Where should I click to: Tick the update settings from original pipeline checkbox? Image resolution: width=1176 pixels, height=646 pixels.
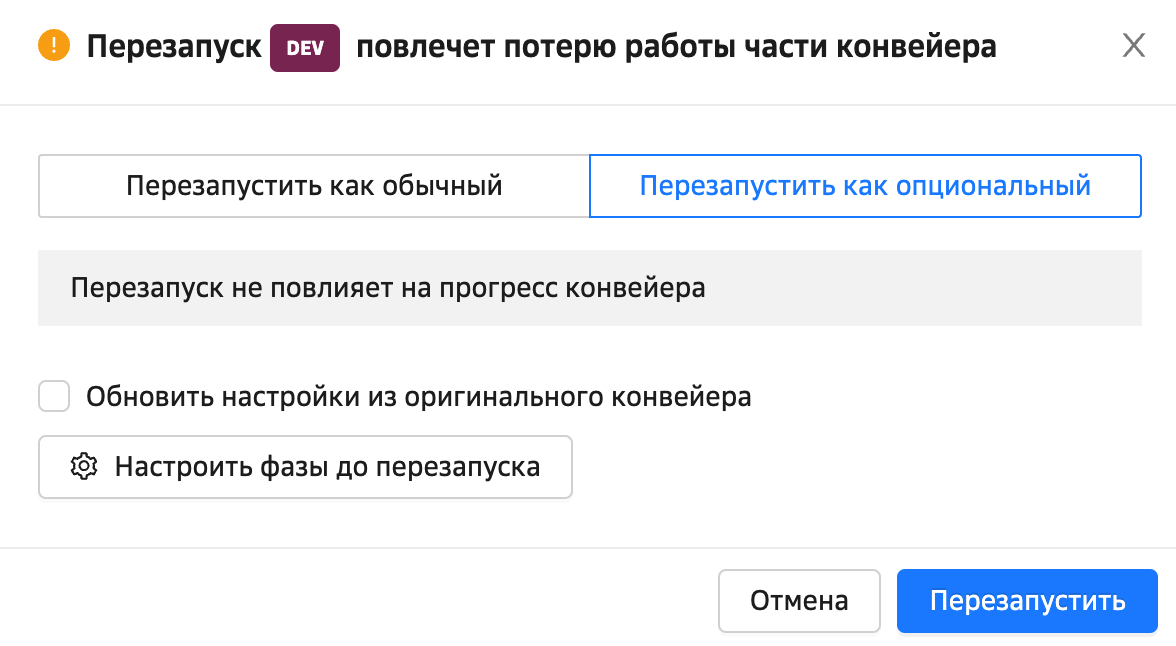click(54, 397)
